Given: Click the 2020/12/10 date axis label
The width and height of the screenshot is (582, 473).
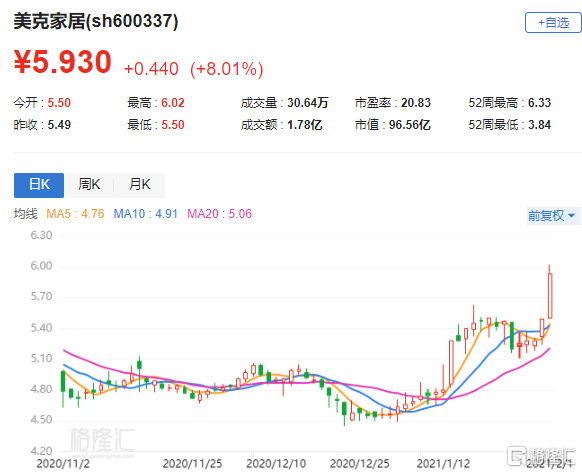Looking at the screenshot, I should (x=276, y=464).
